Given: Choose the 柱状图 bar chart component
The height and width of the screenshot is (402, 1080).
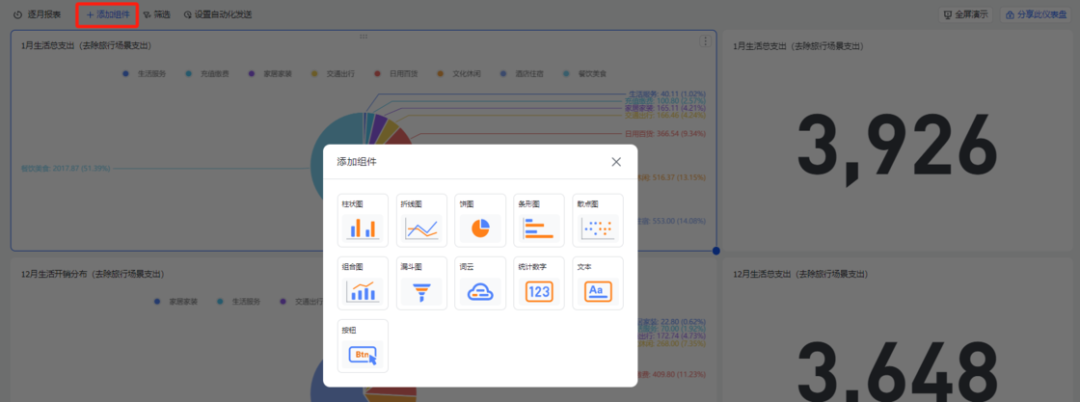Looking at the screenshot, I should pyautogui.click(x=362, y=220).
